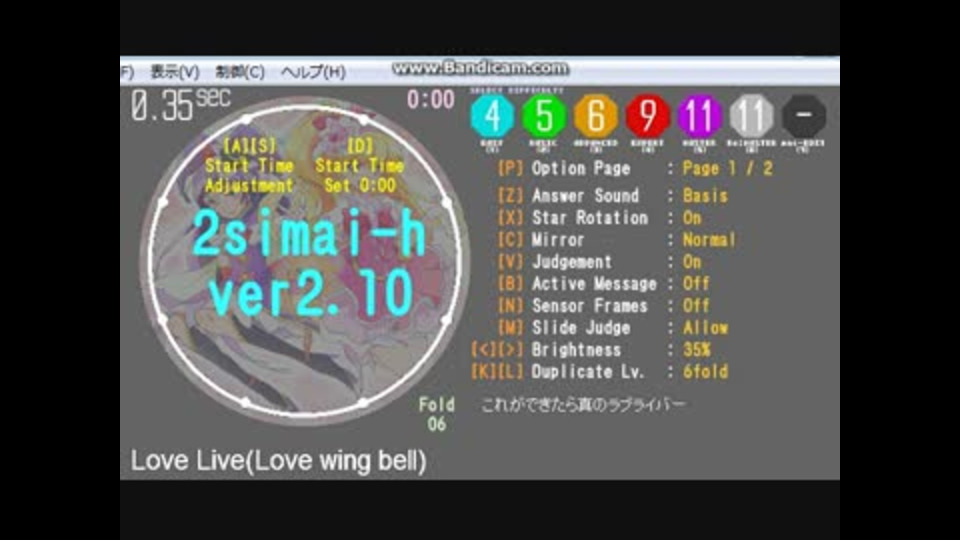960x540 pixels.
Task: Click [D] Start Time Set 0:00 text
Action: 359,166
